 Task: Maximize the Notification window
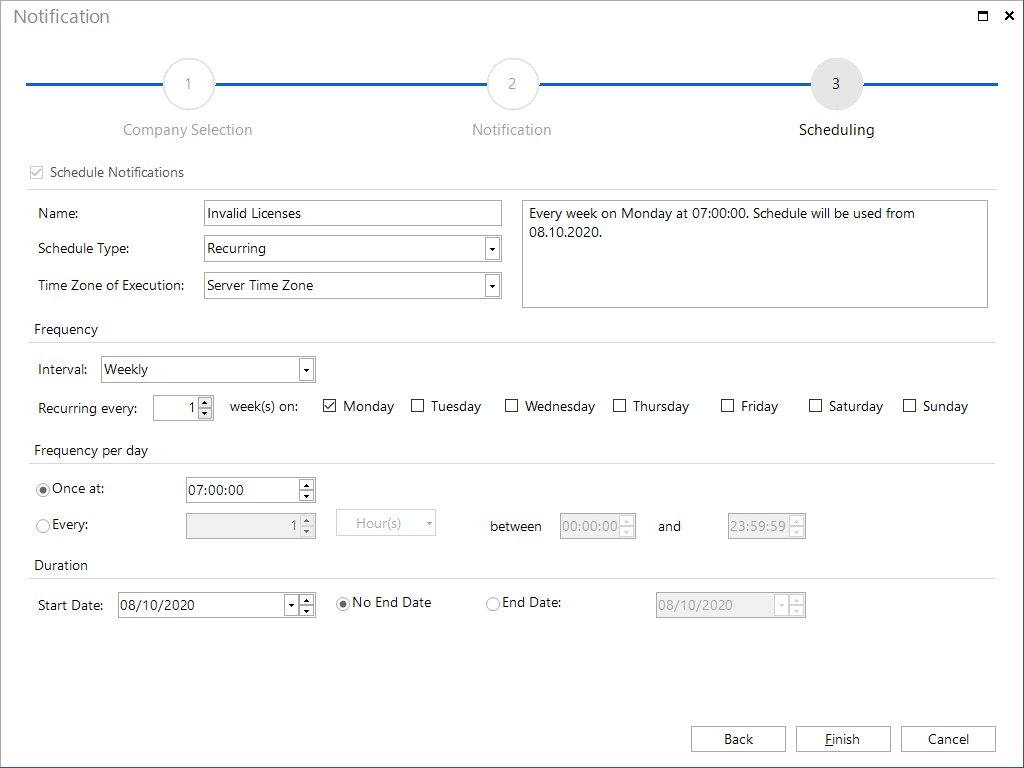click(x=983, y=16)
